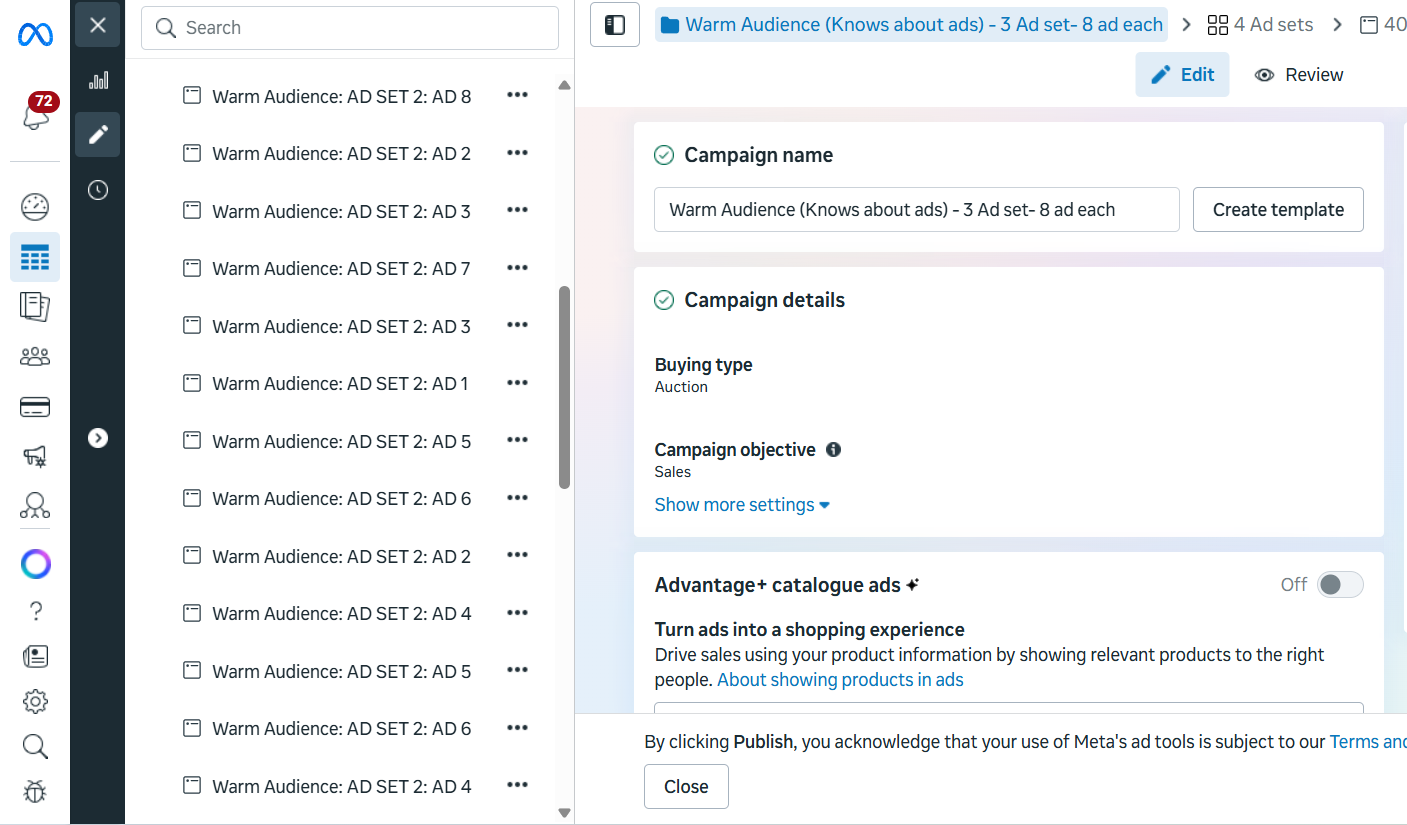Toggle Advantage+ catalogue ads switch

tap(1339, 585)
